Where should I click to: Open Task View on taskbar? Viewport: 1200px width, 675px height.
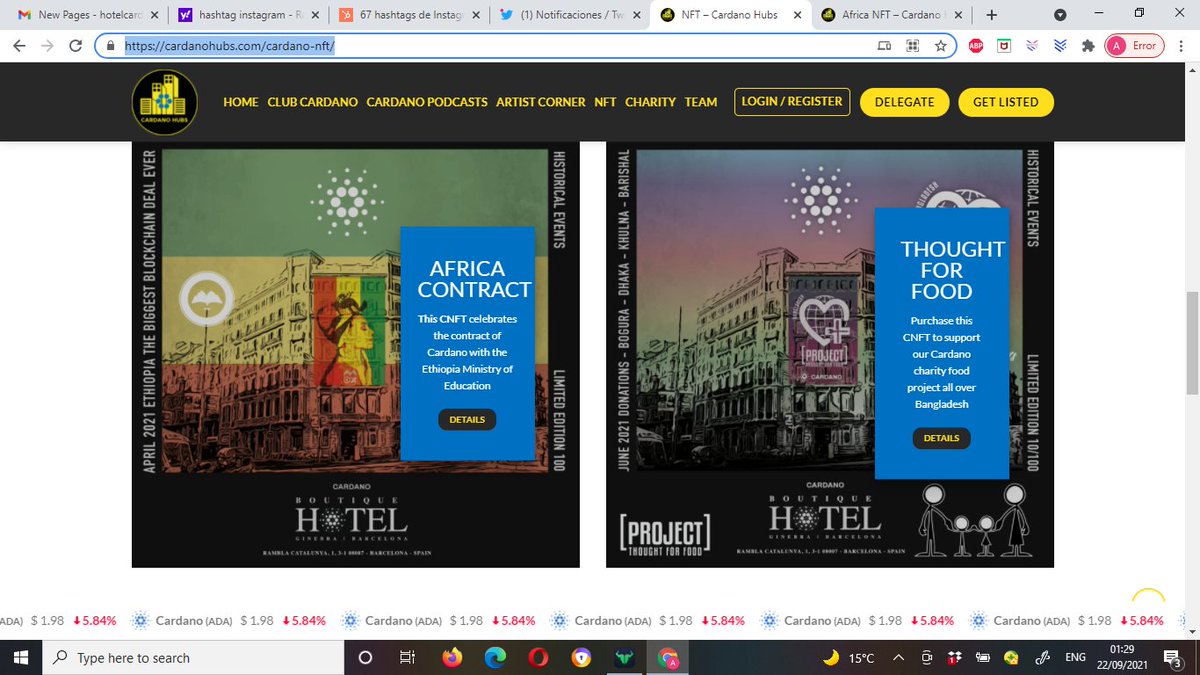(407, 658)
